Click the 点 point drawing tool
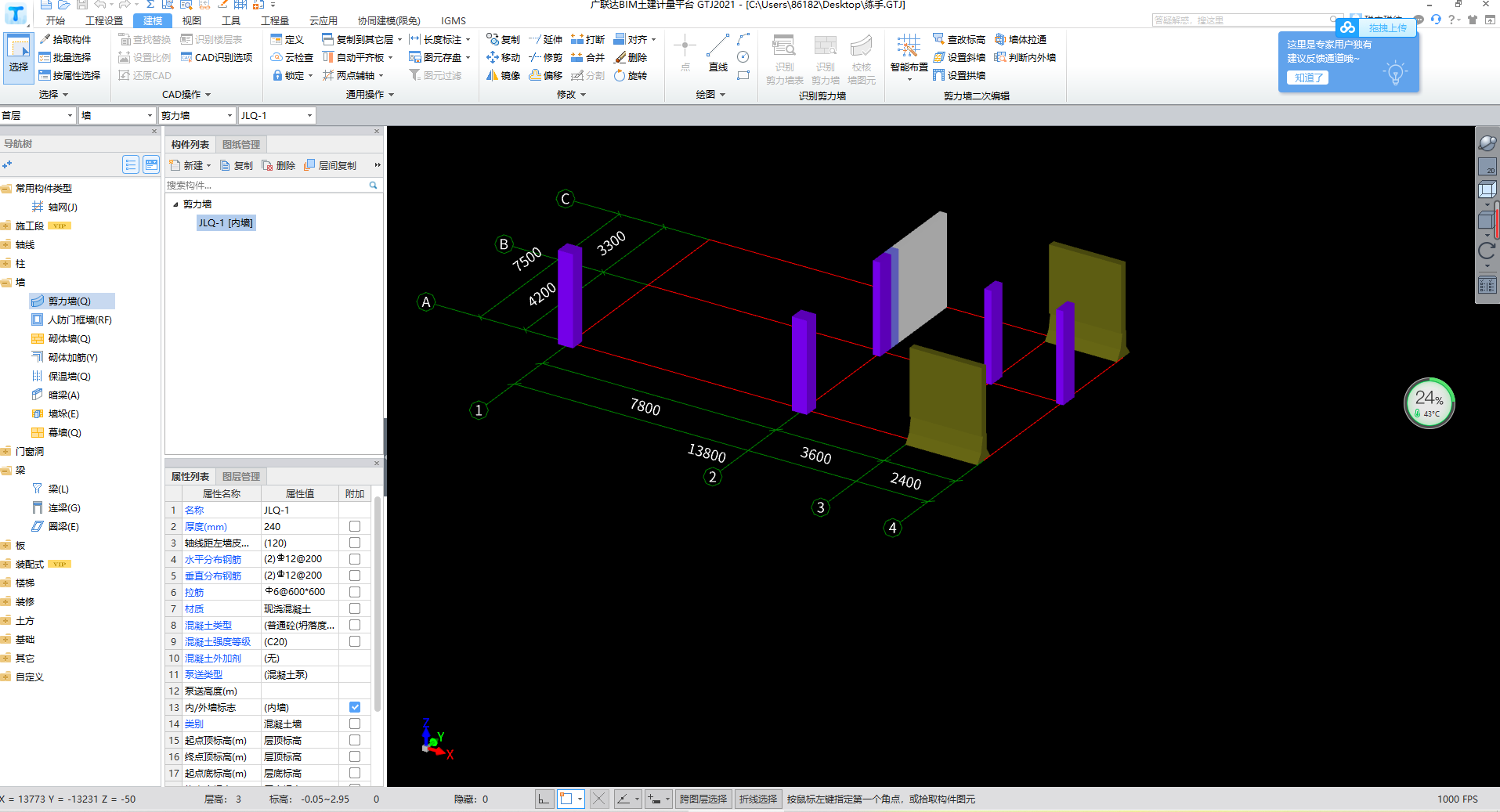1500x812 pixels. (x=685, y=53)
